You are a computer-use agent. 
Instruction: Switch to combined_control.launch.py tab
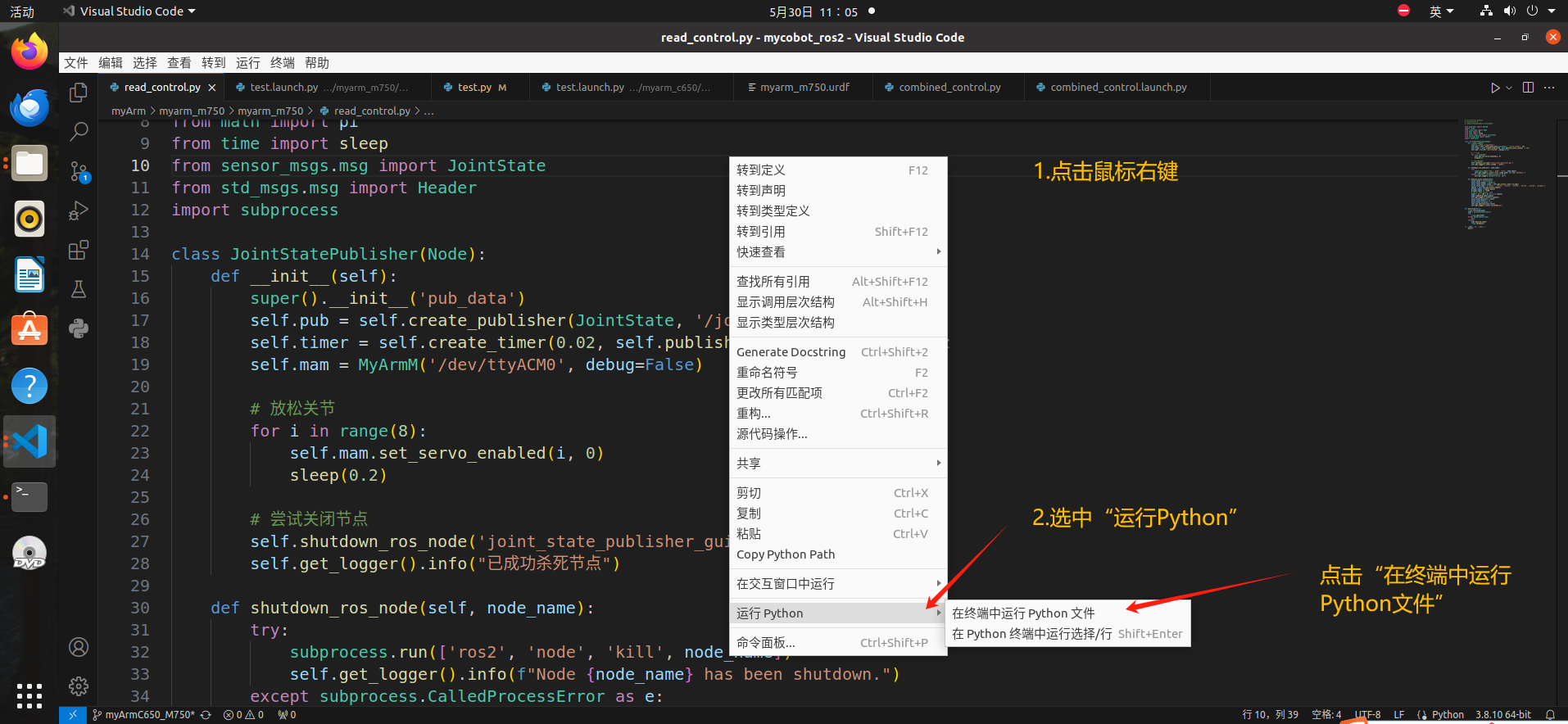(x=1117, y=88)
